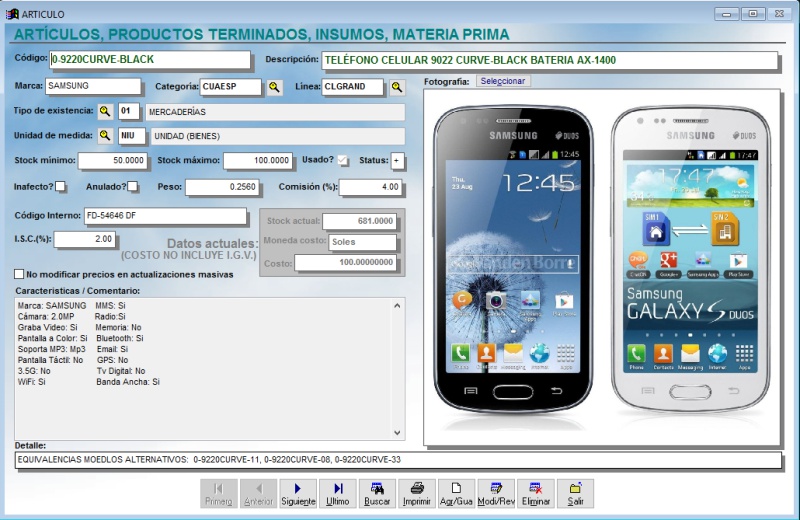800x520 pixels.
Task: Click the product photo of phones
Action: (602, 267)
